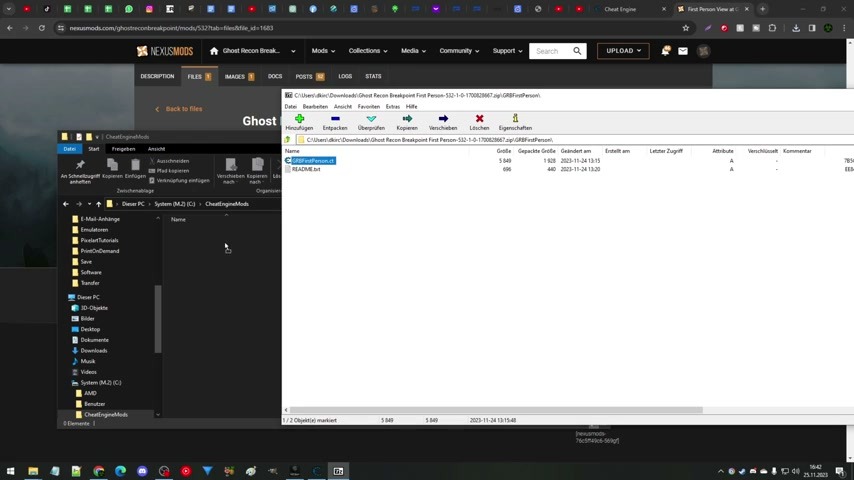Click An Schnellzugriff anheften in Explorer

[80, 172]
